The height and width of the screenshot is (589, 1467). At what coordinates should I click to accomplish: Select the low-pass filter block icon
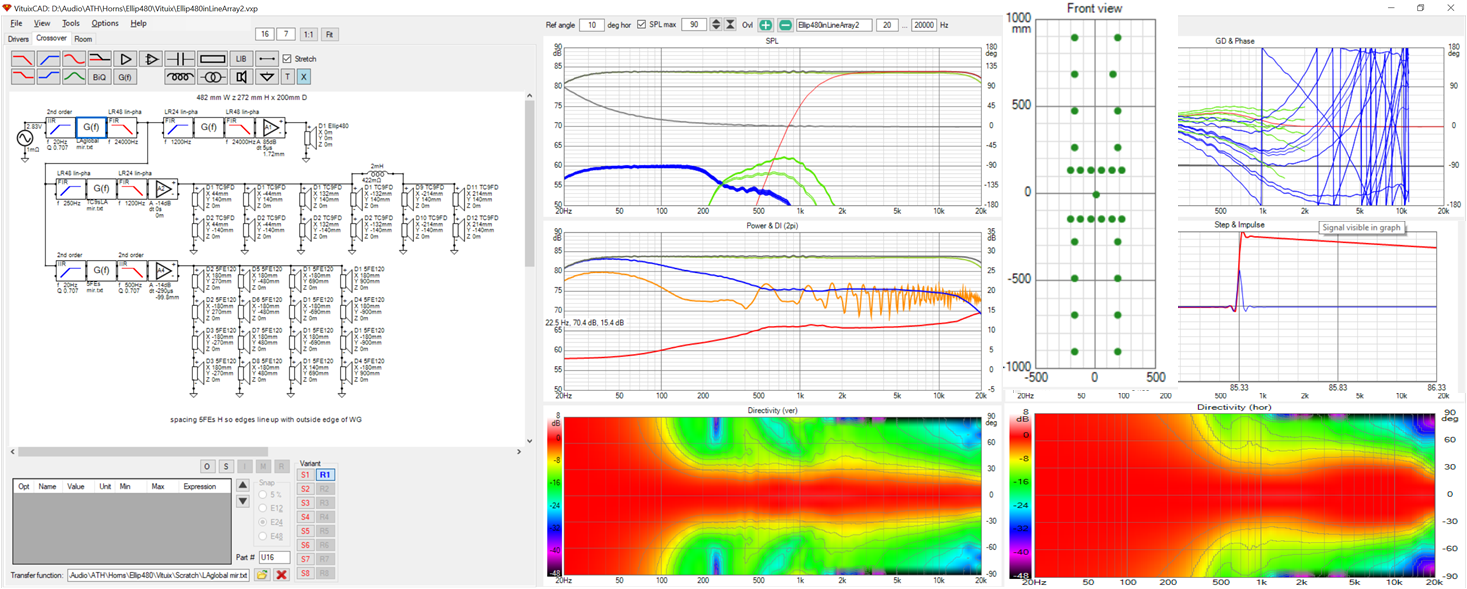[x=23, y=59]
